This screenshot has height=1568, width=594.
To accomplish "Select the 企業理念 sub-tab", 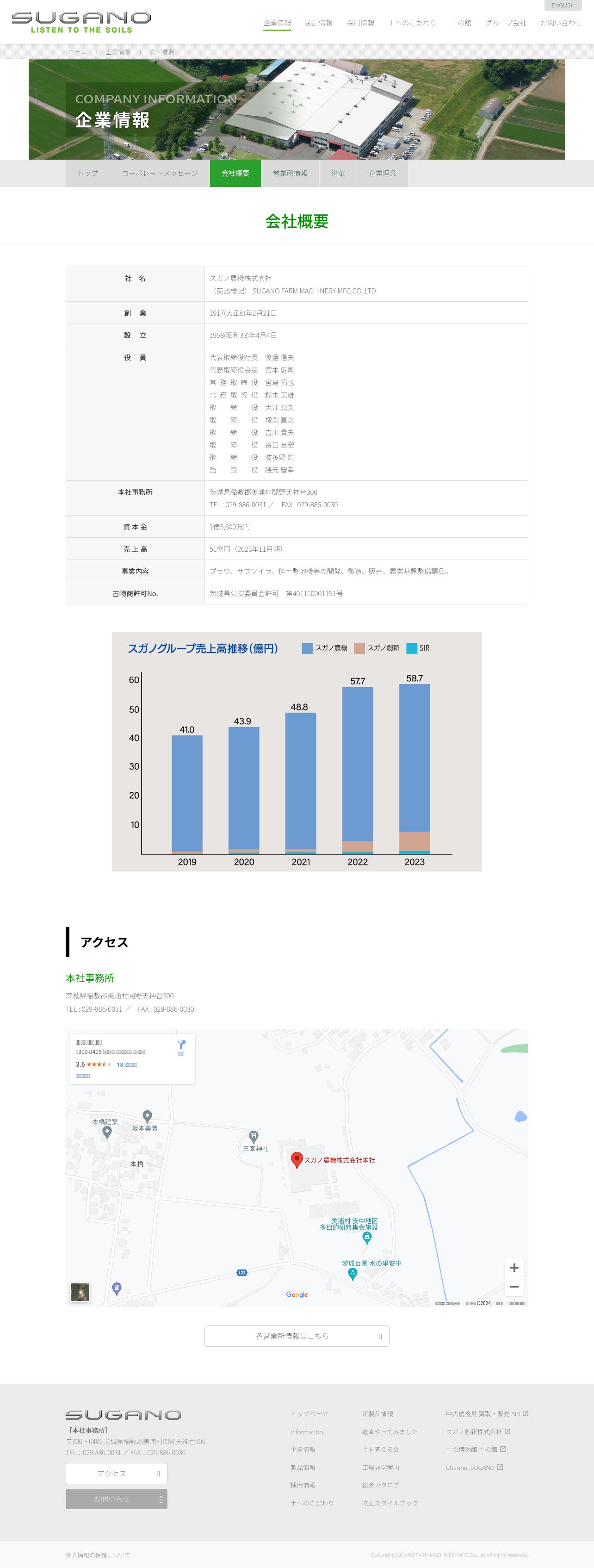I will 382,173.
